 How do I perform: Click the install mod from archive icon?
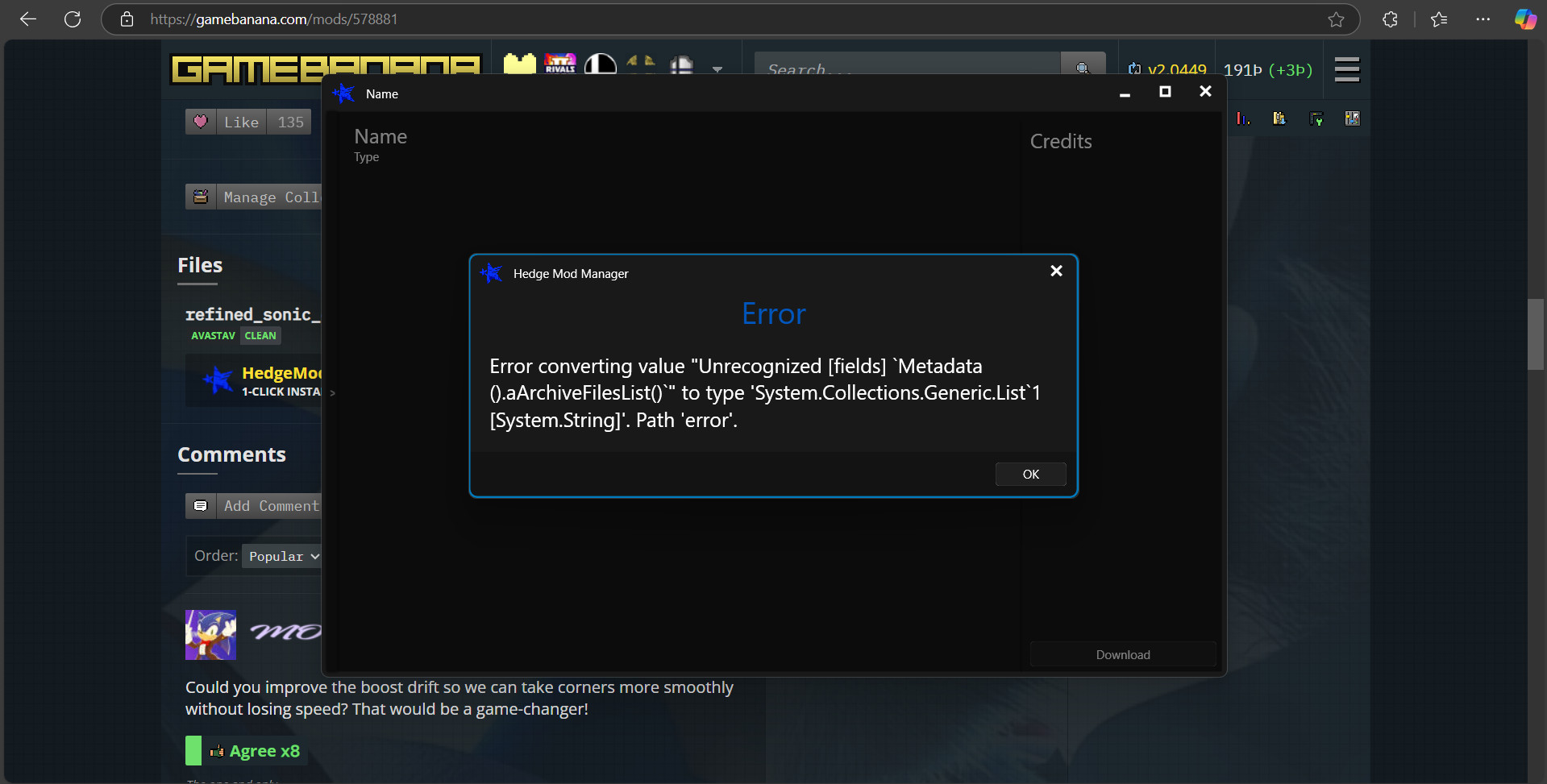pos(1279,118)
